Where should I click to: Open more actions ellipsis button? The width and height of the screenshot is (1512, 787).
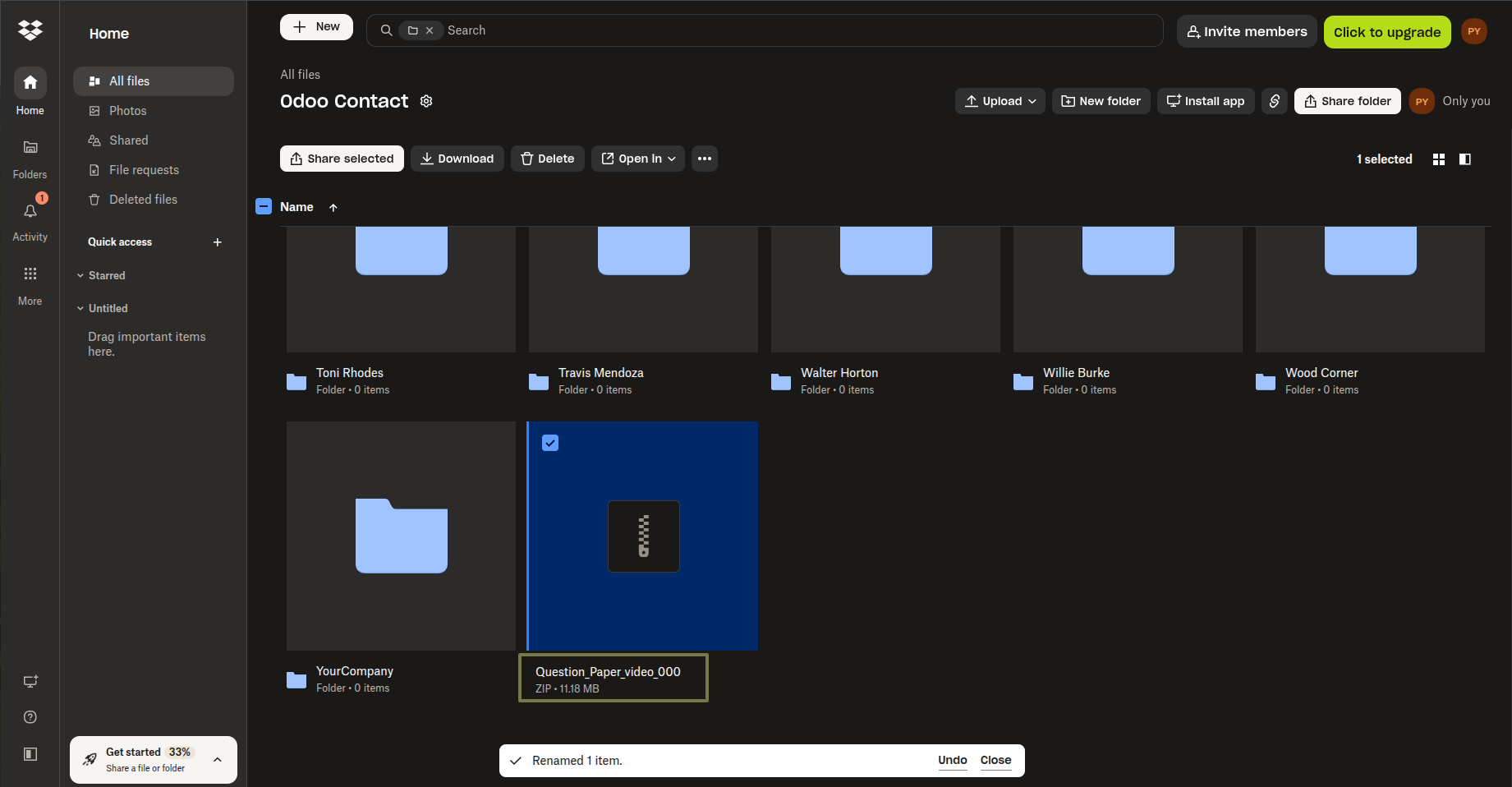pos(705,159)
